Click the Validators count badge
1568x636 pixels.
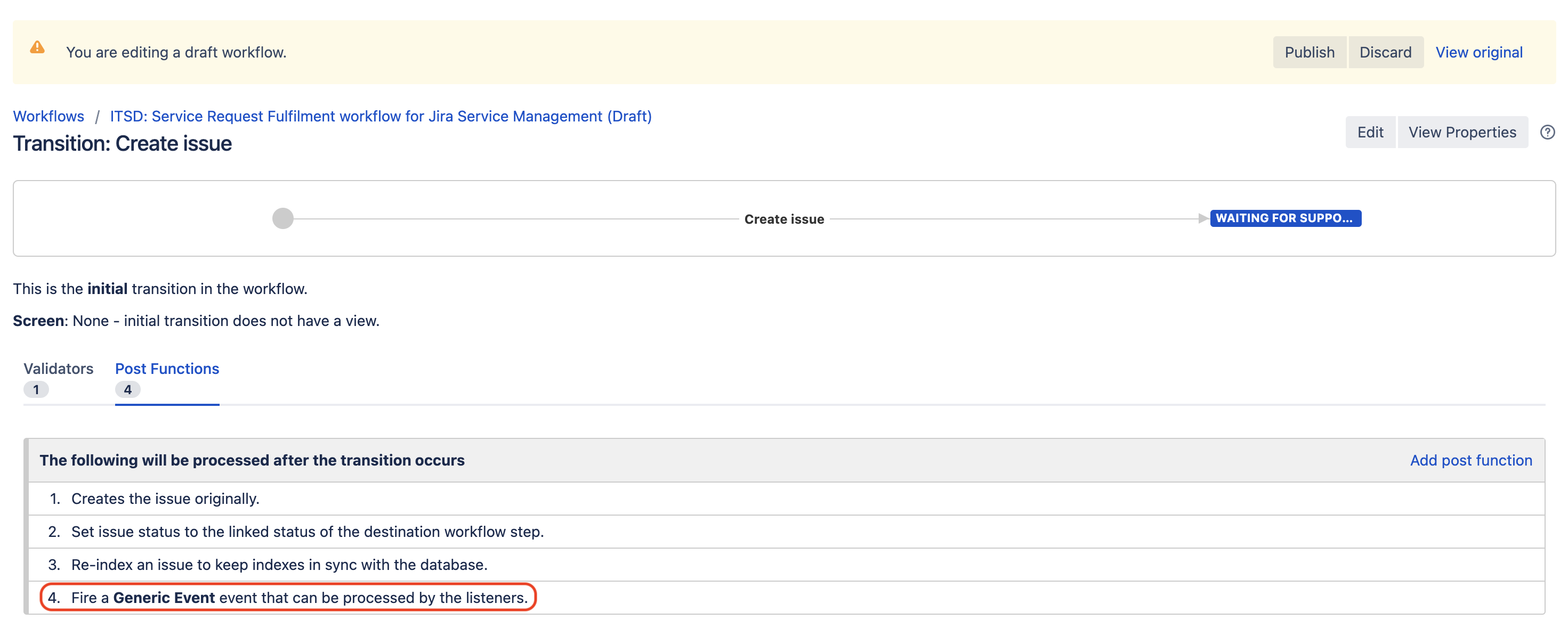(36, 389)
